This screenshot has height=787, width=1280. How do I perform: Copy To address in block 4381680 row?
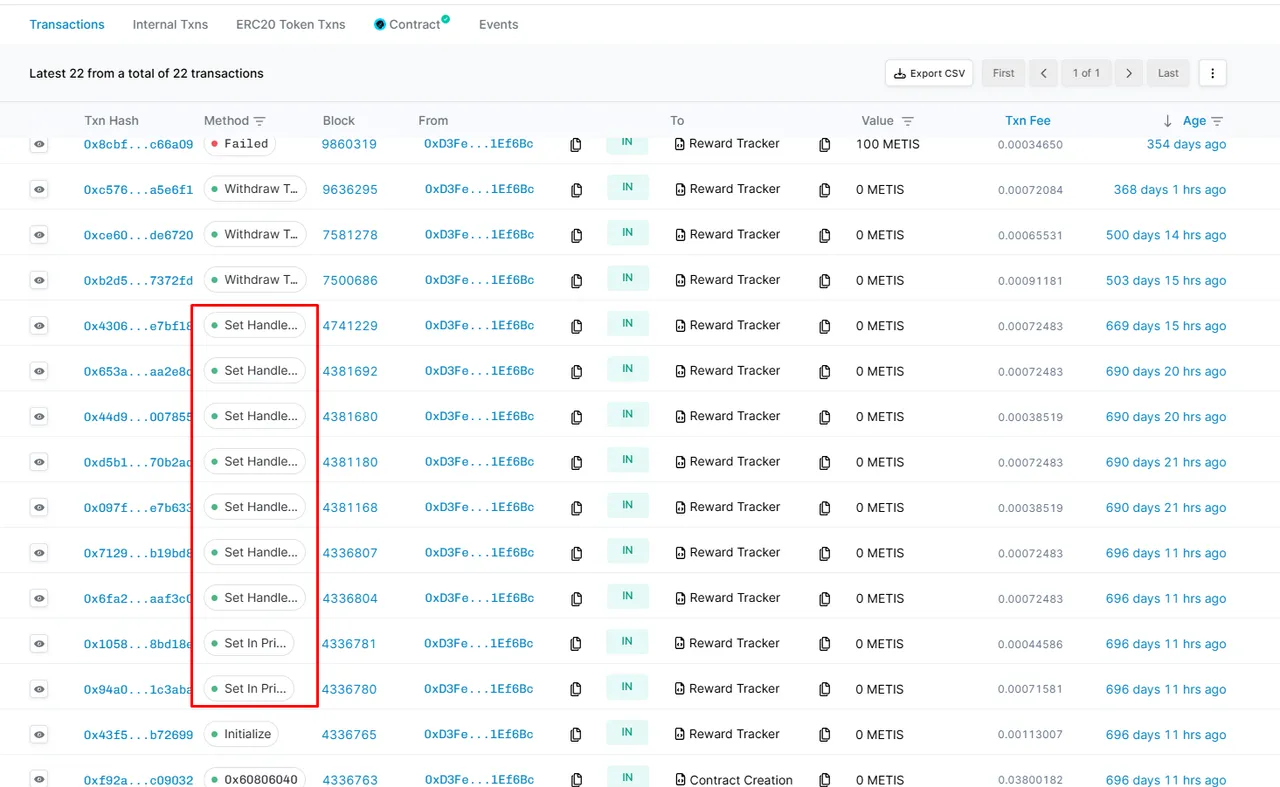tap(824, 417)
